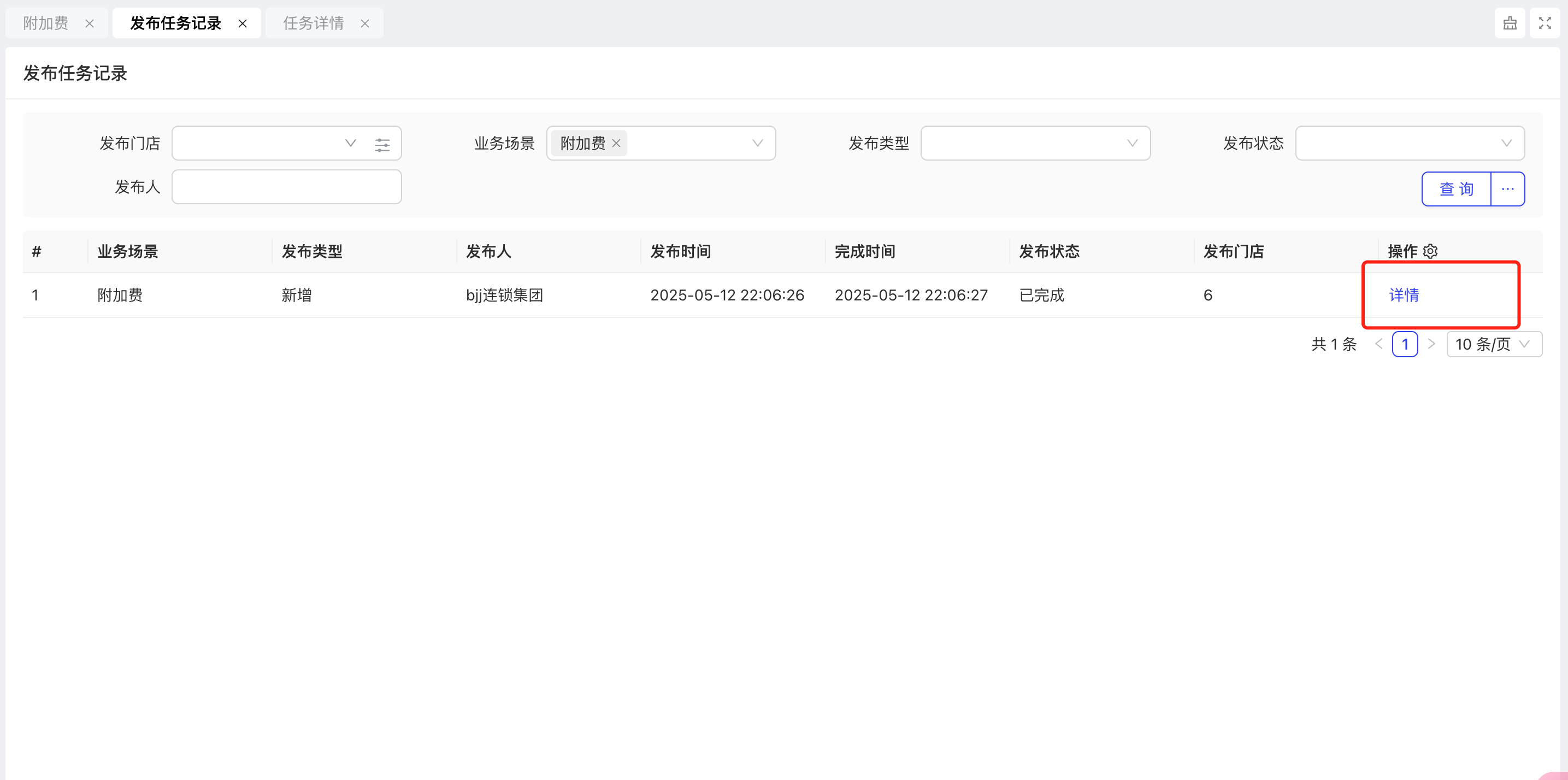
Task: Click the 发布时间 column header
Action: (681, 251)
